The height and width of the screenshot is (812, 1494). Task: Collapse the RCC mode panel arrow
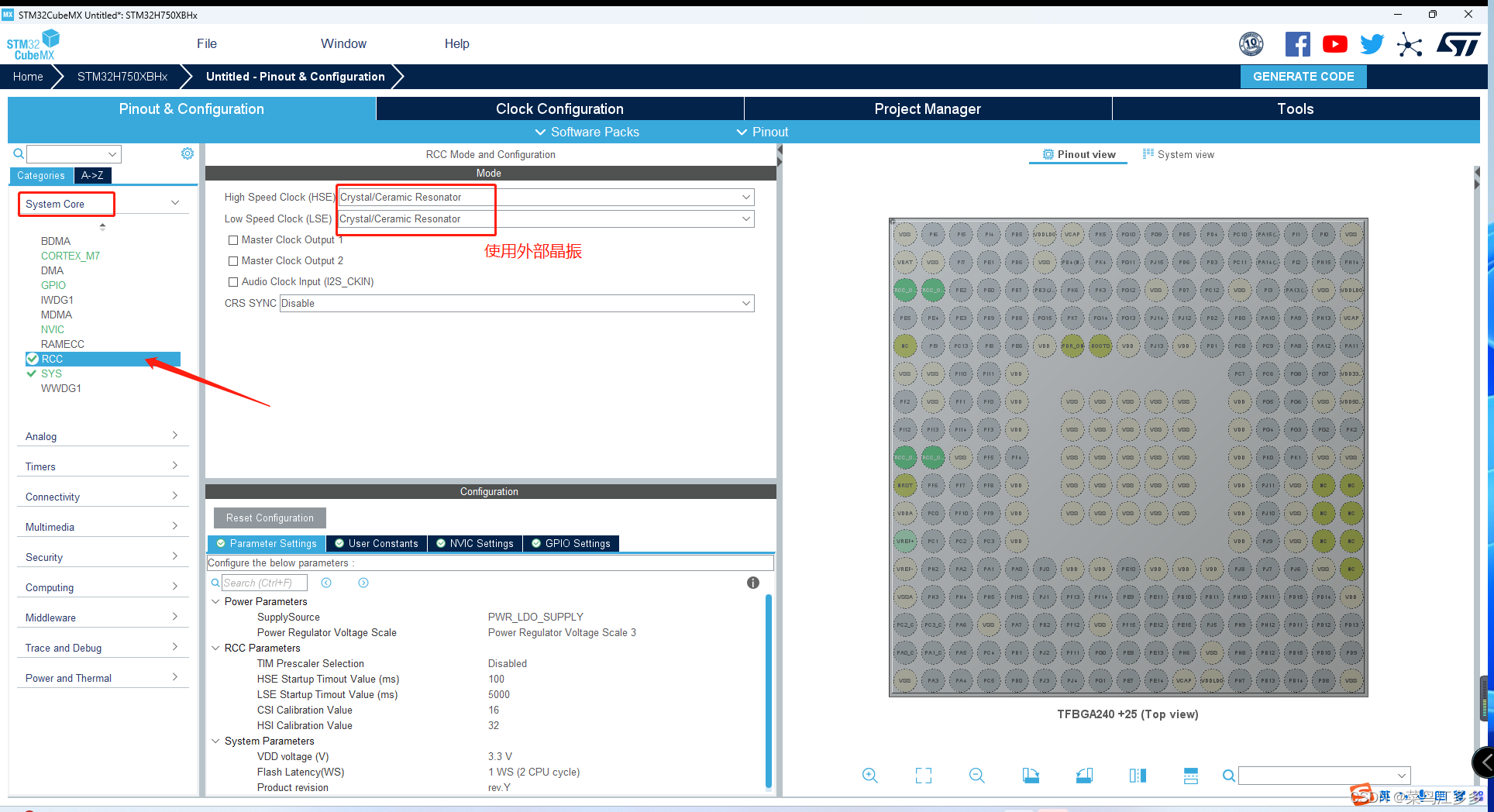point(780,155)
